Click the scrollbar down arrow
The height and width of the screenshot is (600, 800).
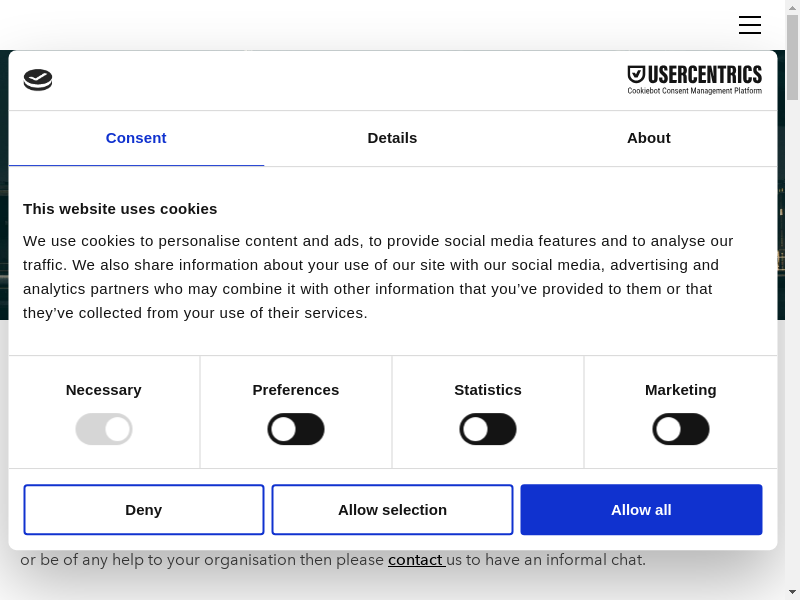(x=792, y=592)
